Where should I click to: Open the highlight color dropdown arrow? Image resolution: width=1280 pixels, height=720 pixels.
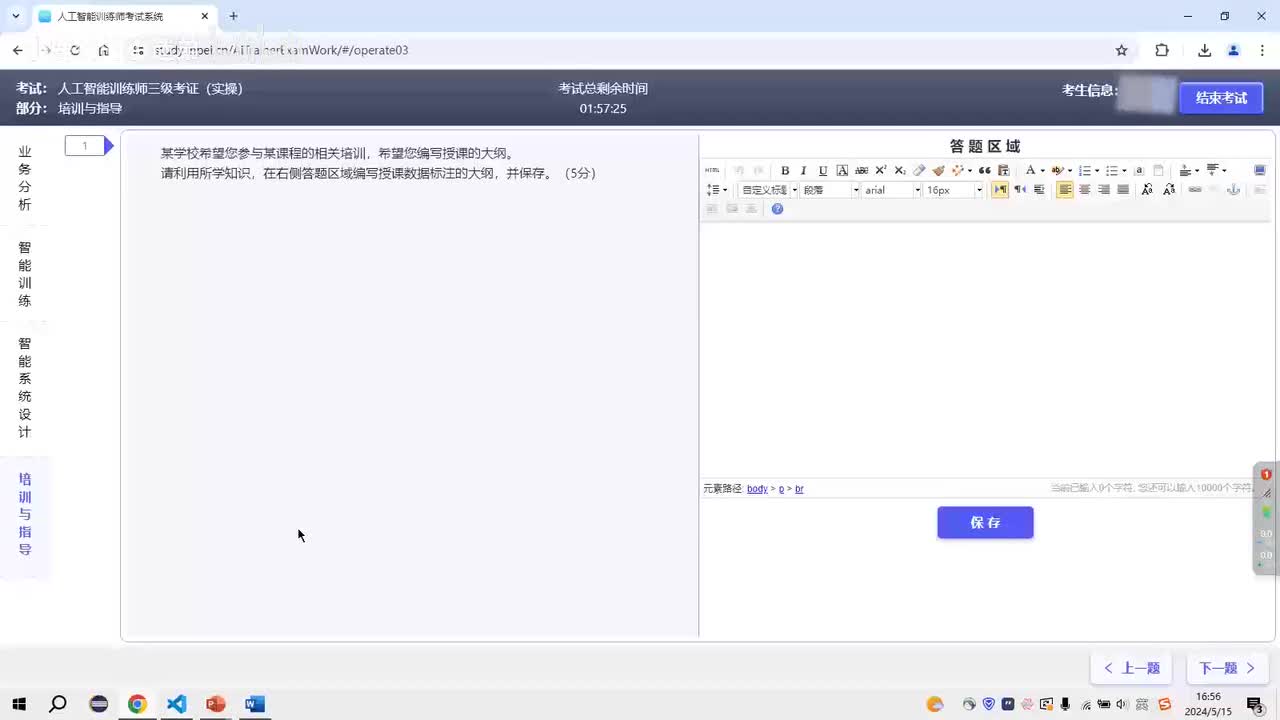pos(1069,171)
